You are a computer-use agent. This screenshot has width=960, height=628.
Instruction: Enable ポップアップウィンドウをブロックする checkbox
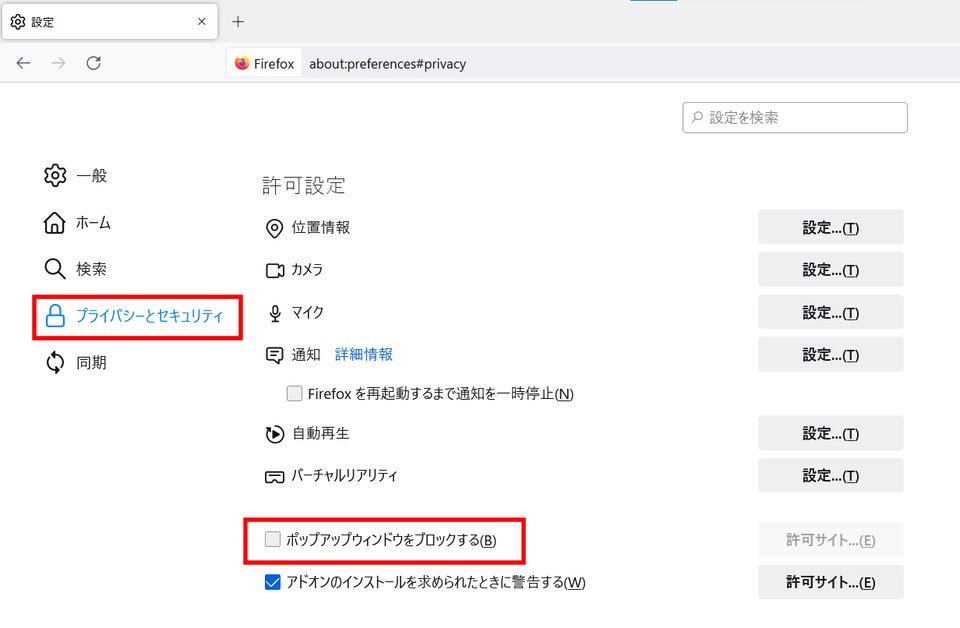[x=272, y=539]
